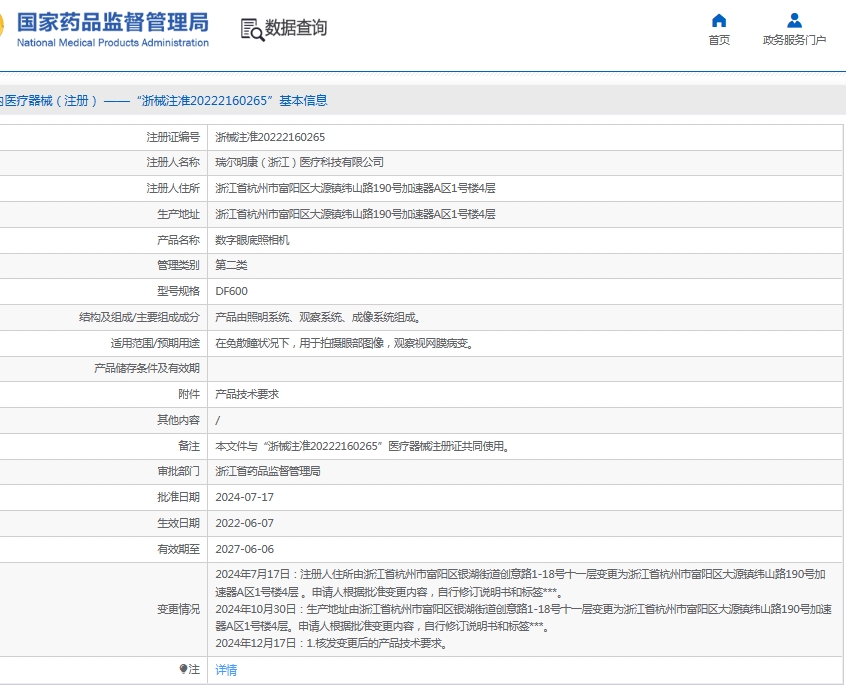Click the 注册证编号 label
846x693 pixels.
tap(173, 137)
